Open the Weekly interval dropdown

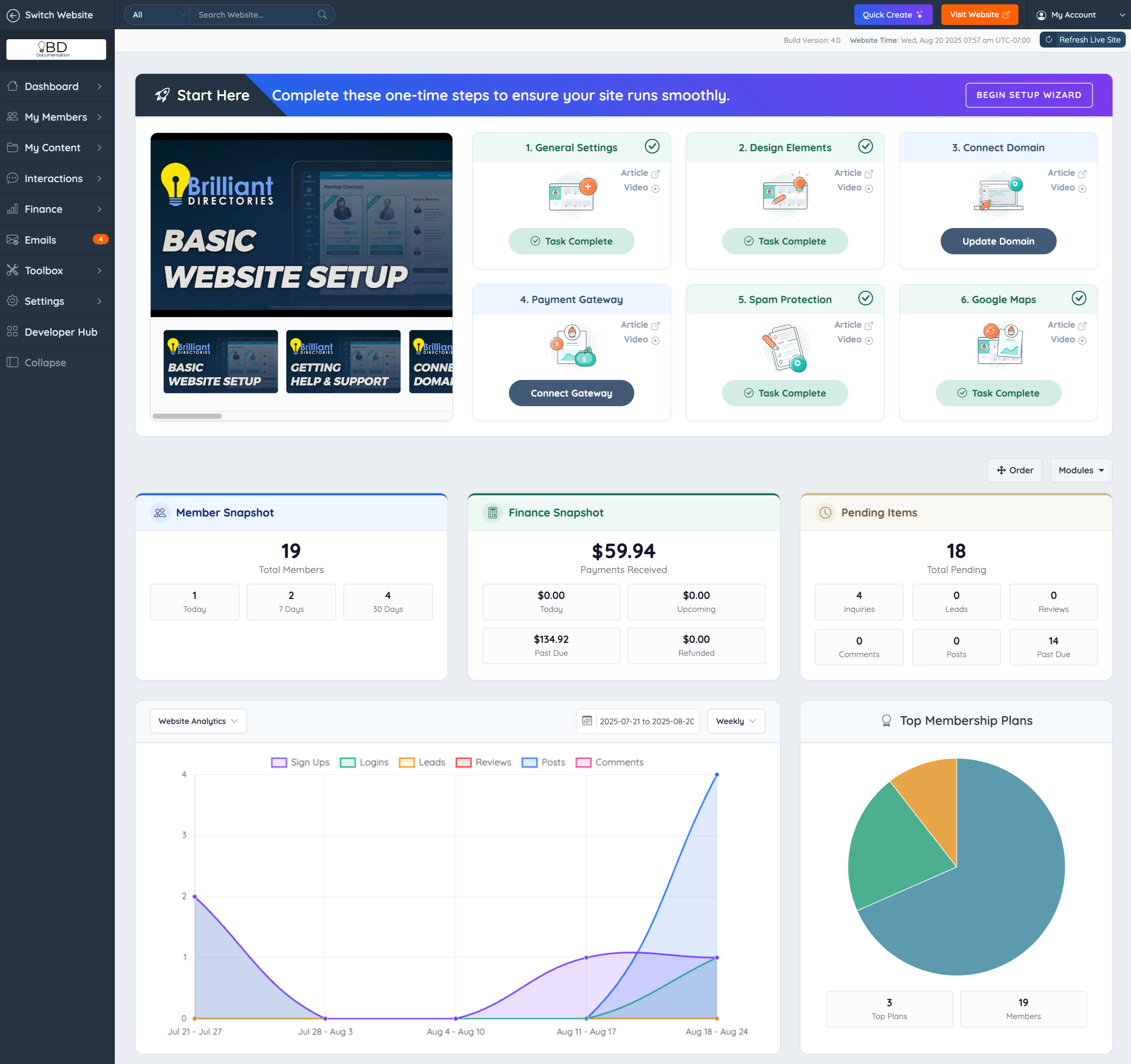735,721
